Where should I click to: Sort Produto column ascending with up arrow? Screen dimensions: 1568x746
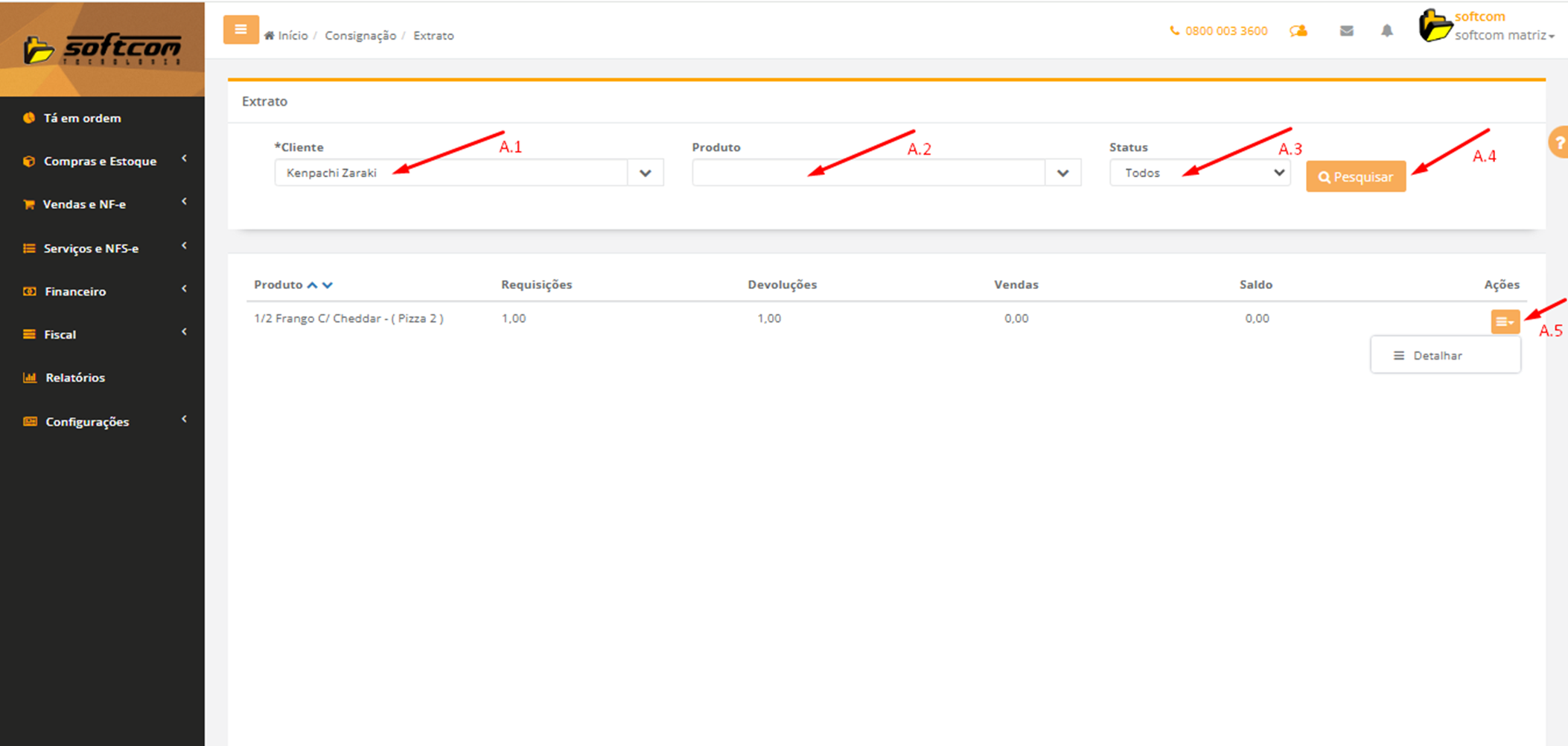313,285
